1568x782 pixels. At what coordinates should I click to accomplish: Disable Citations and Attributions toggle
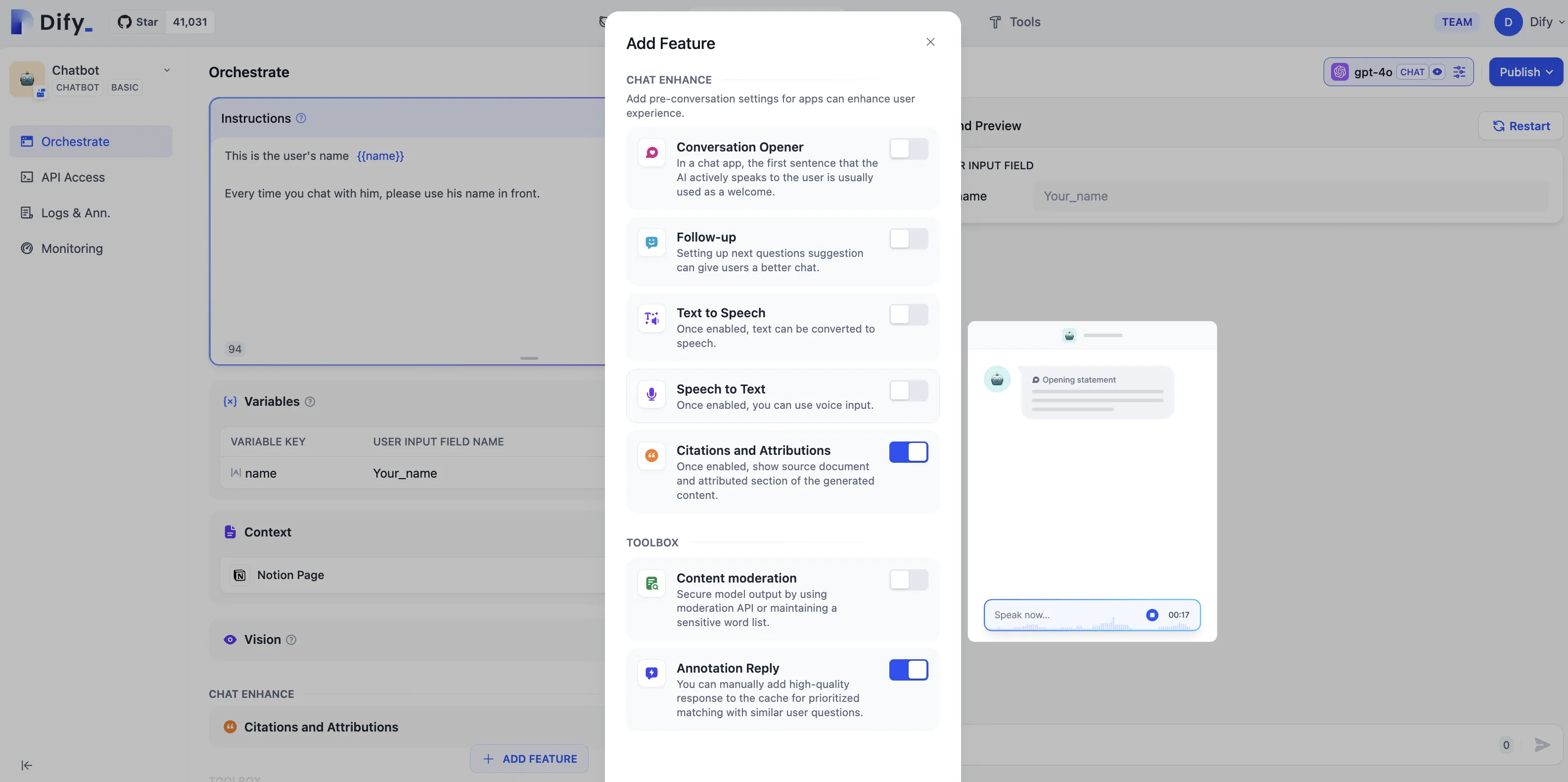coord(908,452)
